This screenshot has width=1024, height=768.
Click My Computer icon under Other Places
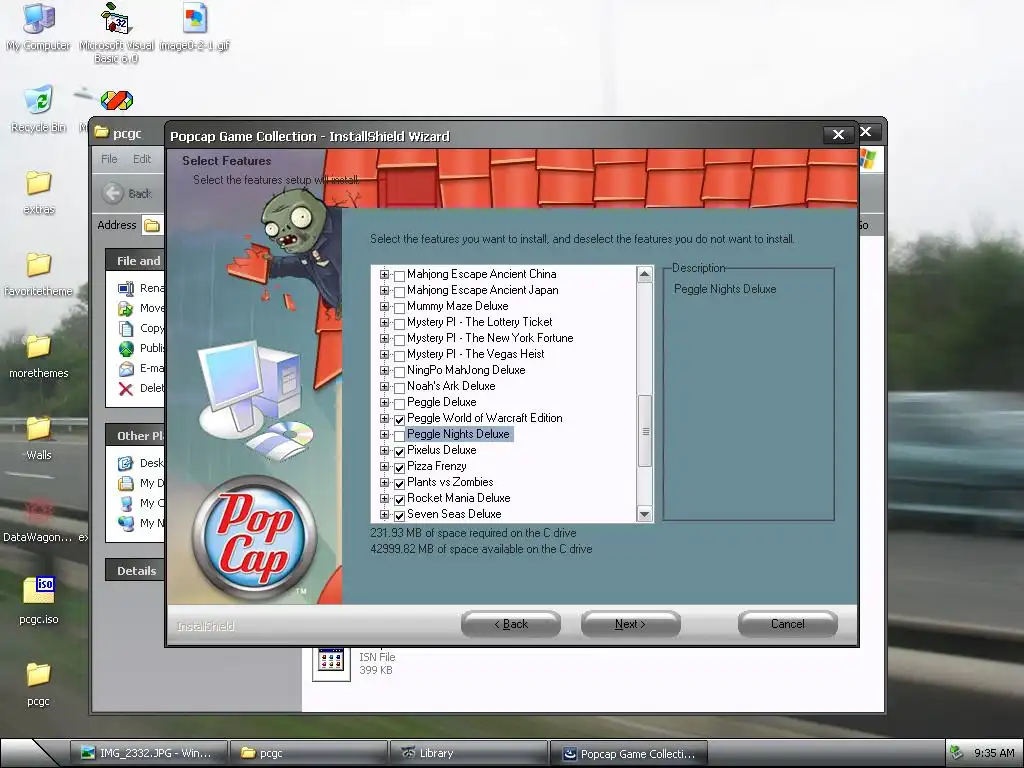coord(126,504)
